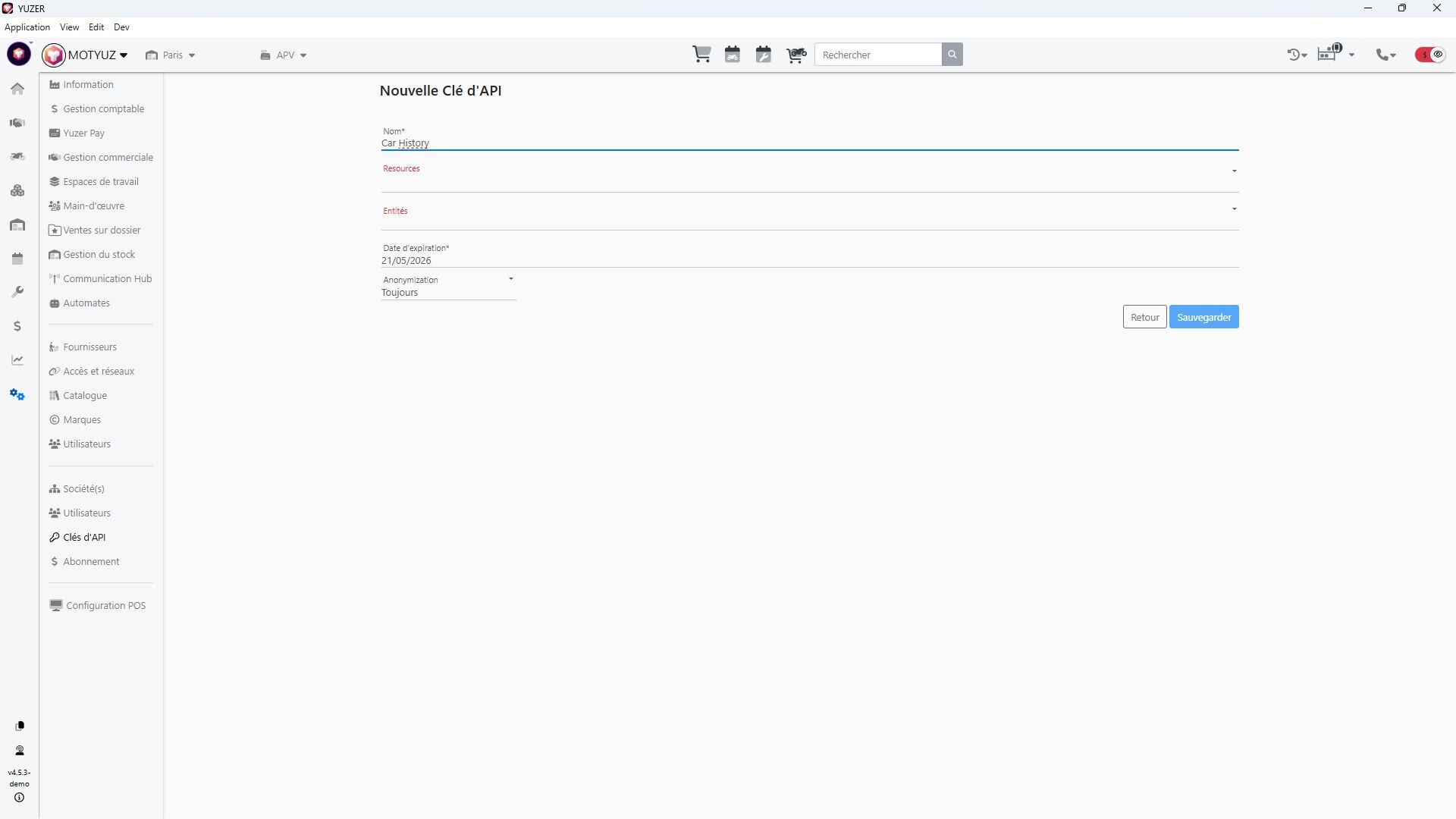Screen dimensions: 1456x819
Task: Click the motorcycle cart icon
Action: (795, 55)
